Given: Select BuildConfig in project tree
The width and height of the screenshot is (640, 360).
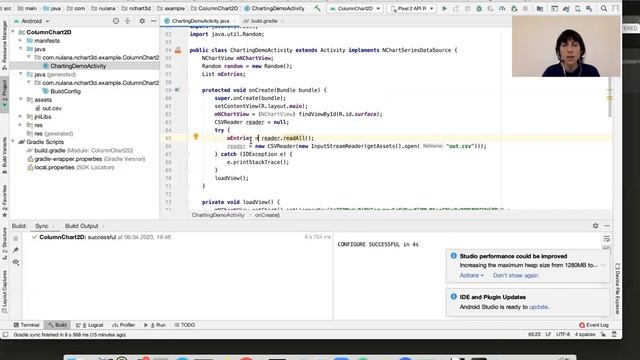Looking at the screenshot, I should click(x=65, y=91).
